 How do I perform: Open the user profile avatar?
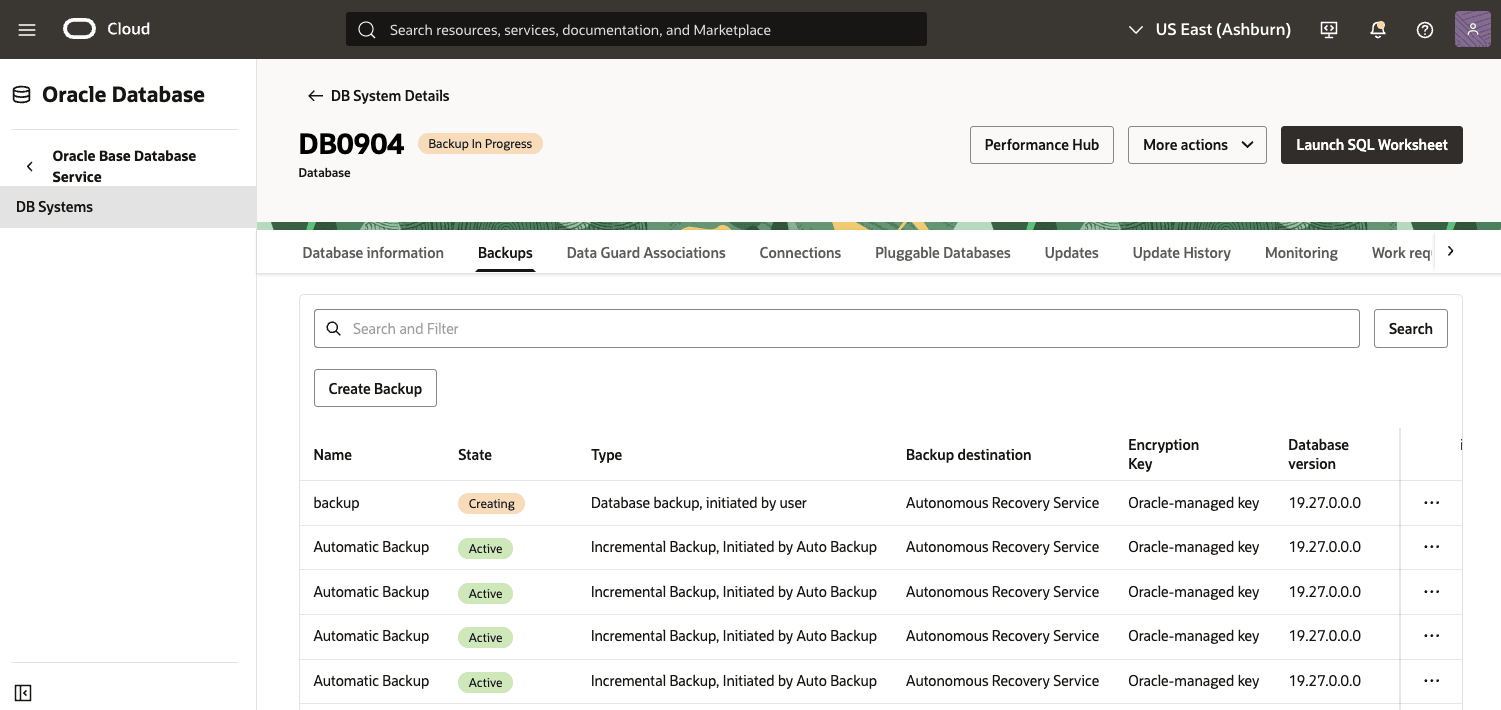click(1472, 29)
